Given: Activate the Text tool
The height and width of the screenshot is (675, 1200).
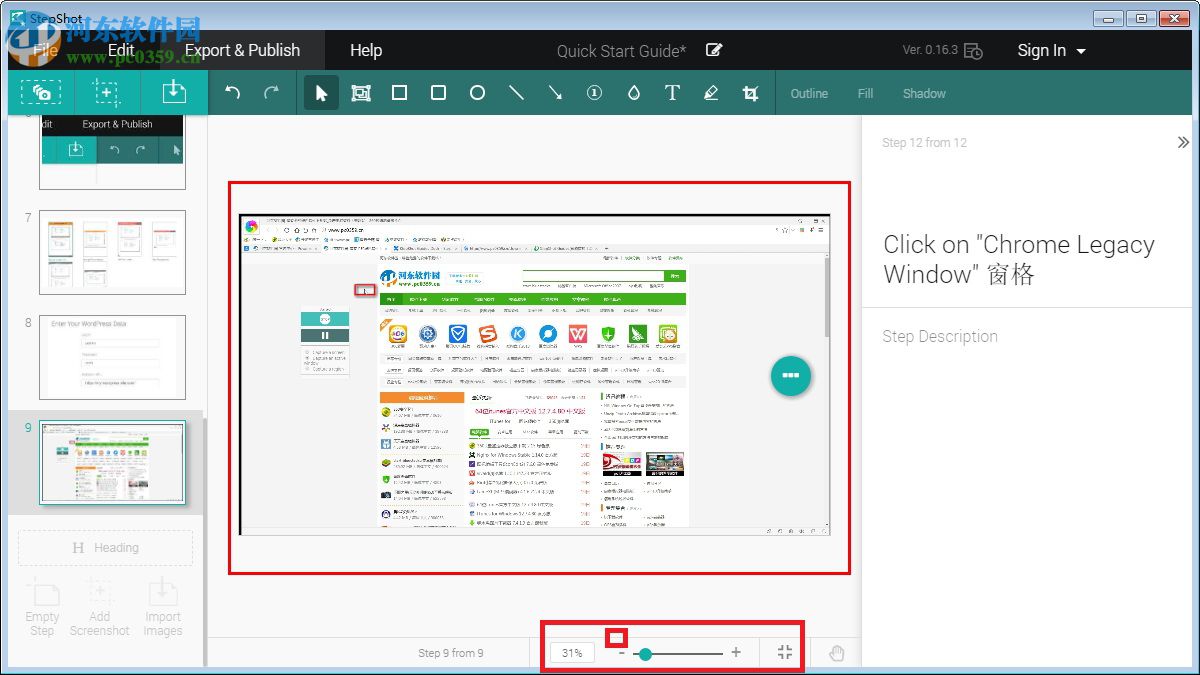Looking at the screenshot, I should coord(672,93).
